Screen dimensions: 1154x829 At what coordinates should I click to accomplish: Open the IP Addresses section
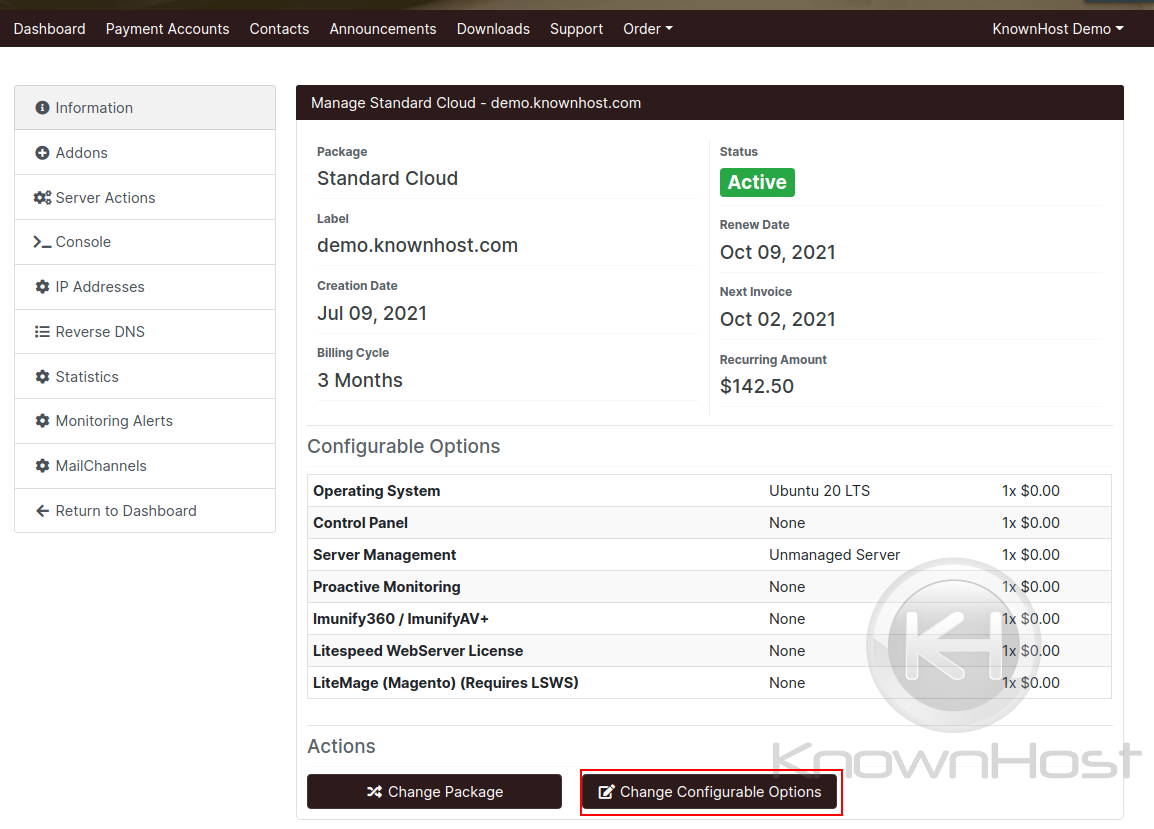click(x=145, y=286)
